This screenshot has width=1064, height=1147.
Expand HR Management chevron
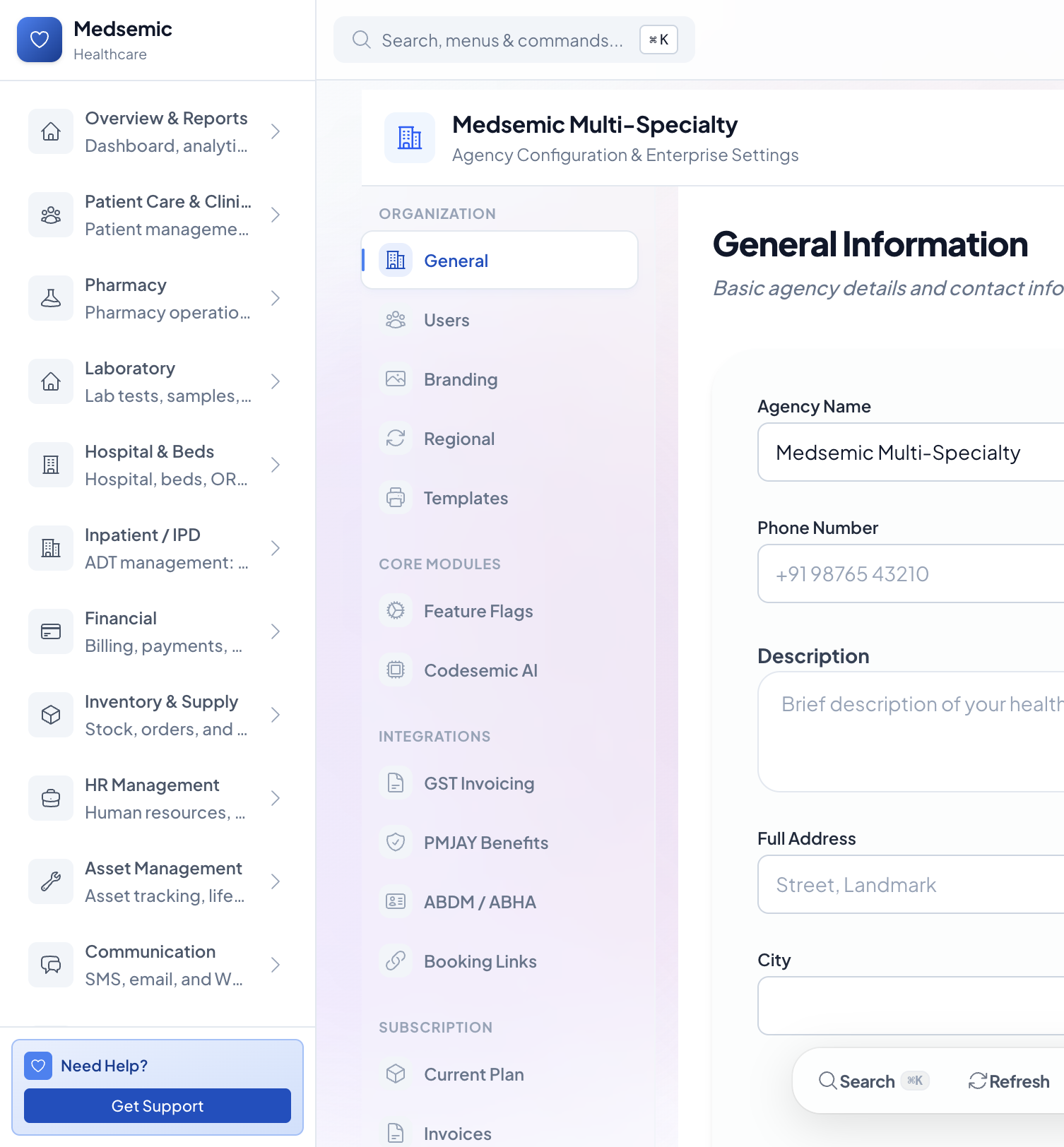coord(276,798)
